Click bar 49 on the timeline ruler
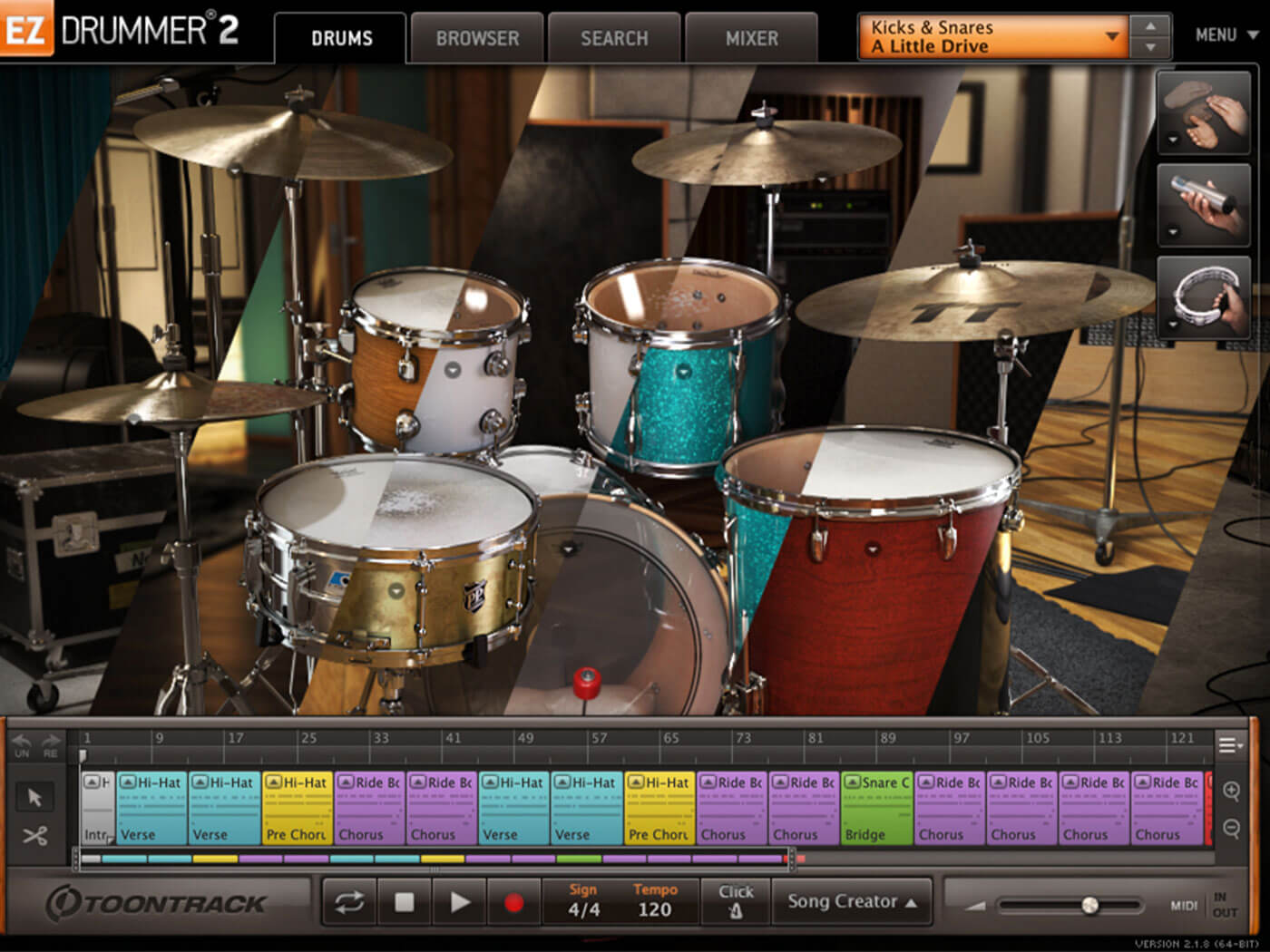The height and width of the screenshot is (952, 1270). pyautogui.click(x=526, y=738)
